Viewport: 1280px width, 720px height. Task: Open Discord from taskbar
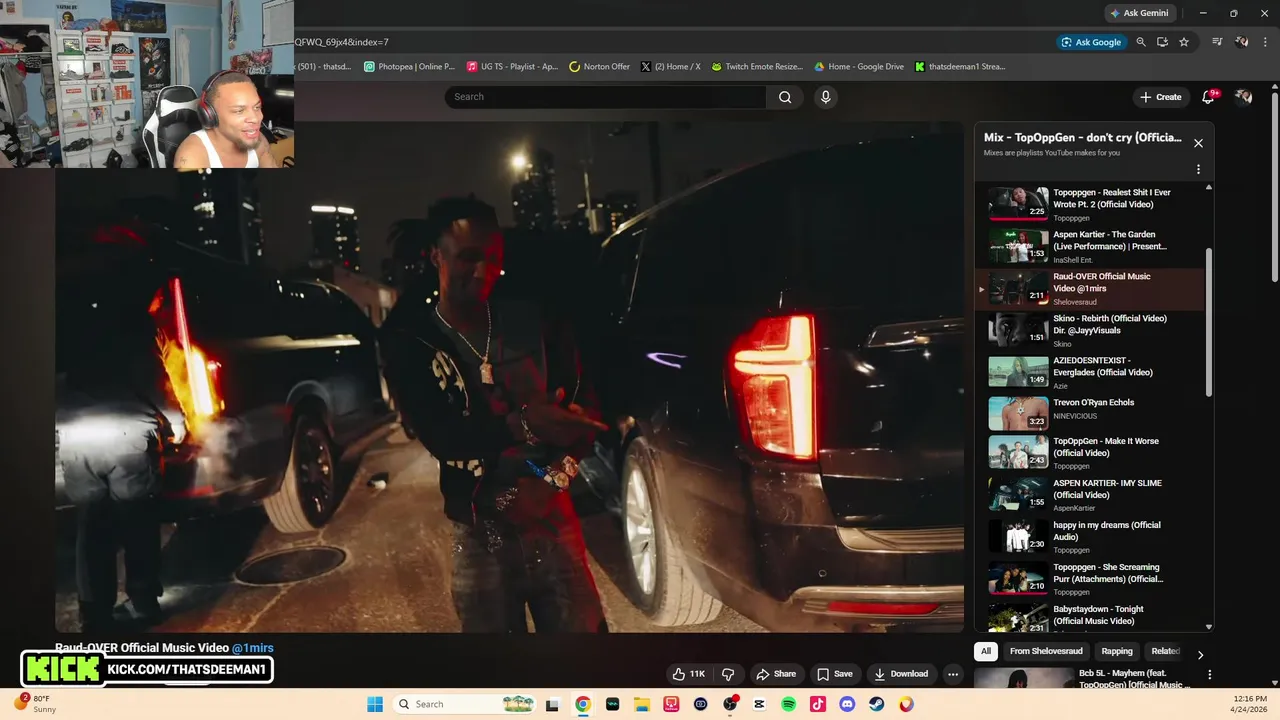[x=848, y=704]
